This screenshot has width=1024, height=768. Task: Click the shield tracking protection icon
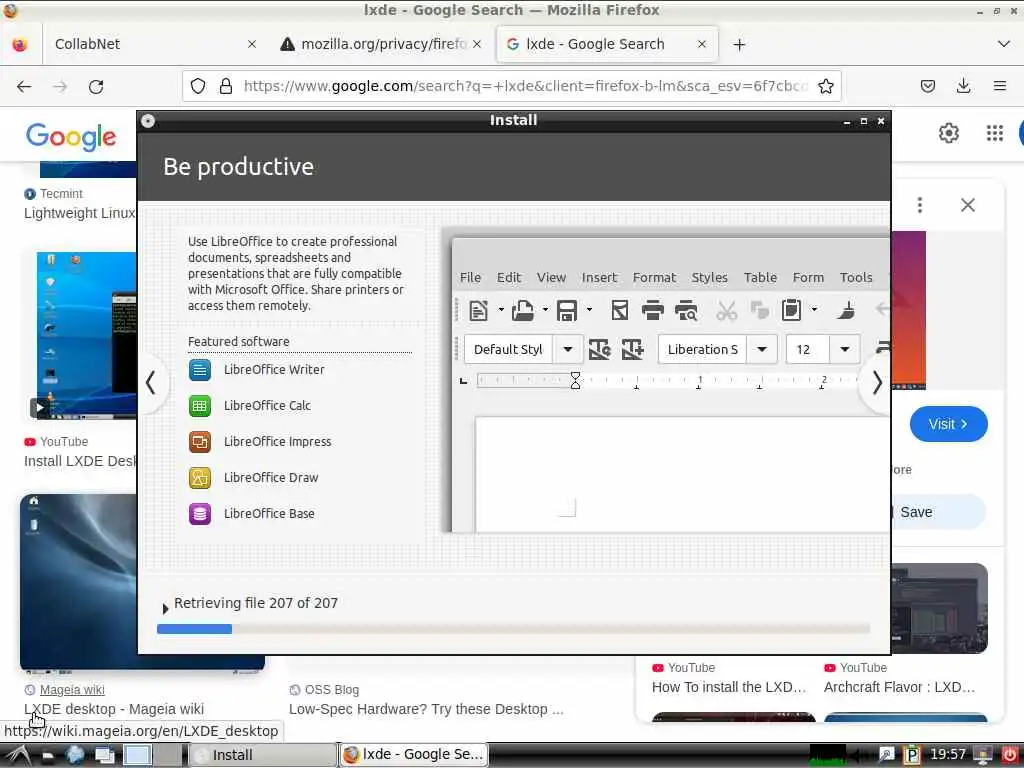(198, 86)
